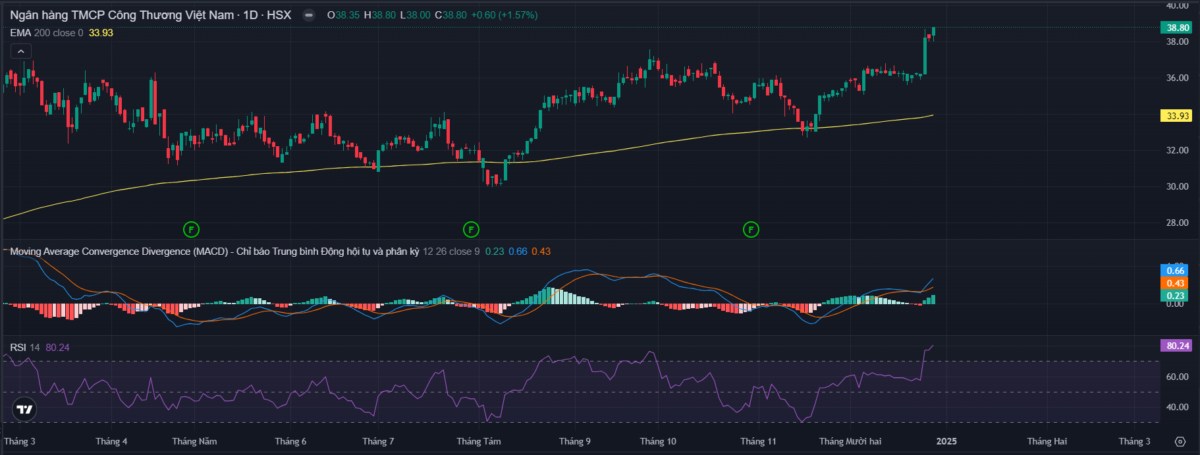
Task: Click the blue MACD value label 0.66
Action: (x=1176, y=271)
